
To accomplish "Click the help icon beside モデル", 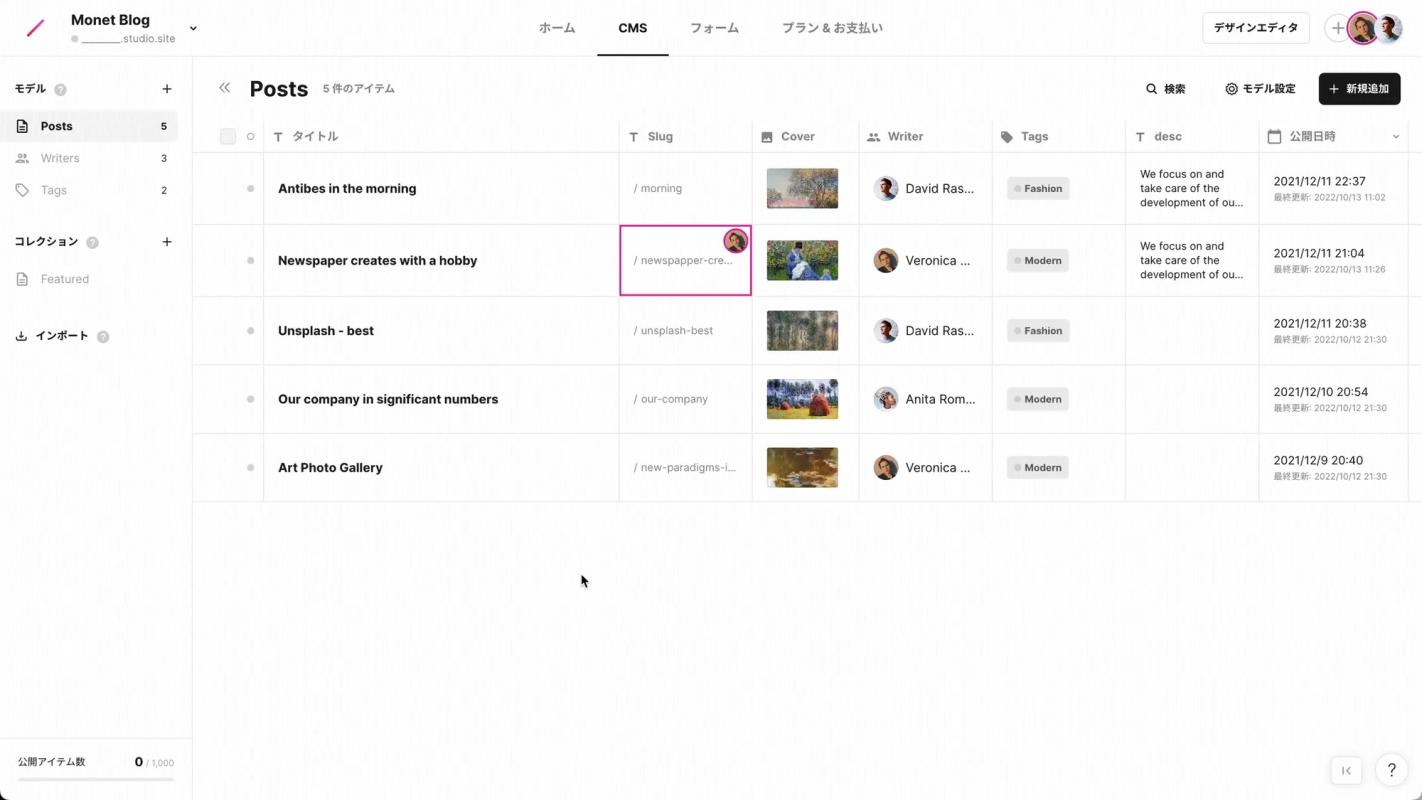I will (60, 90).
